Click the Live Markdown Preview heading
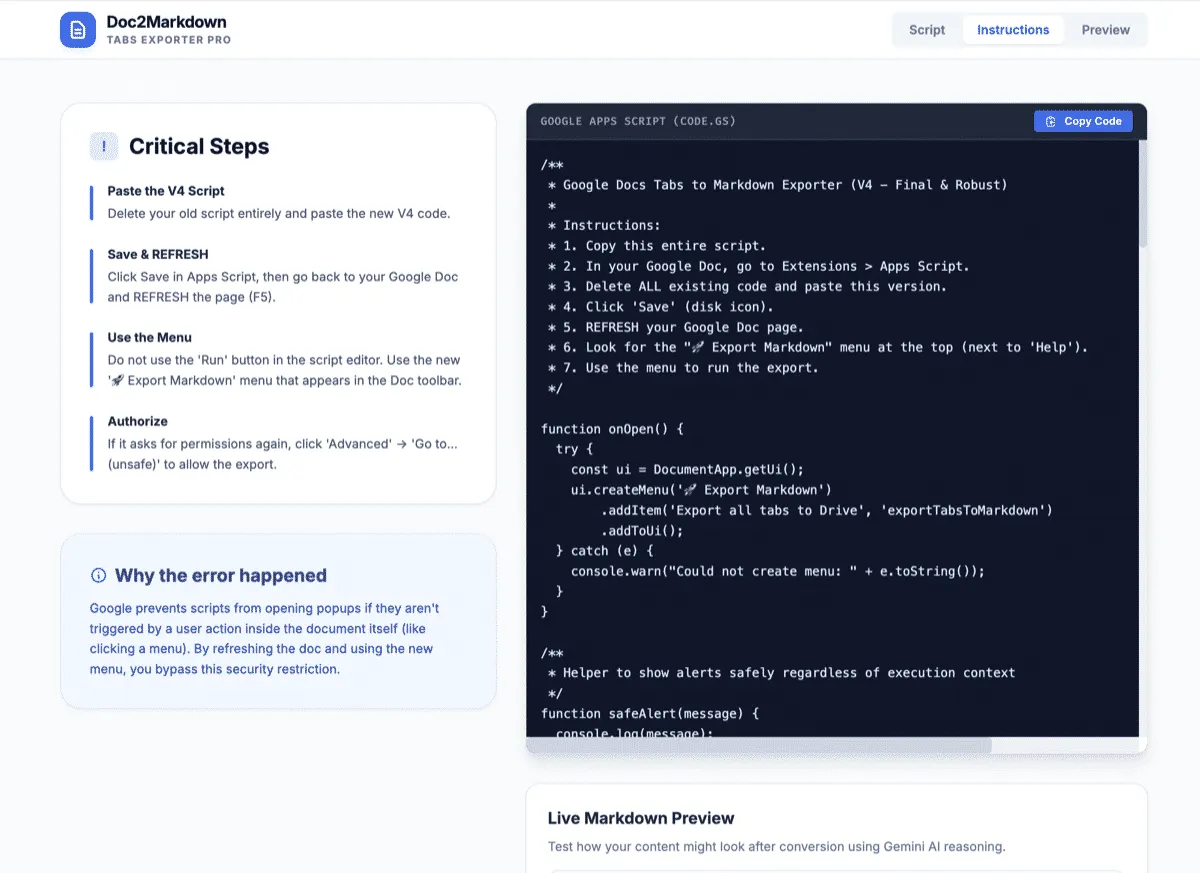1200x873 pixels. coord(640,818)
